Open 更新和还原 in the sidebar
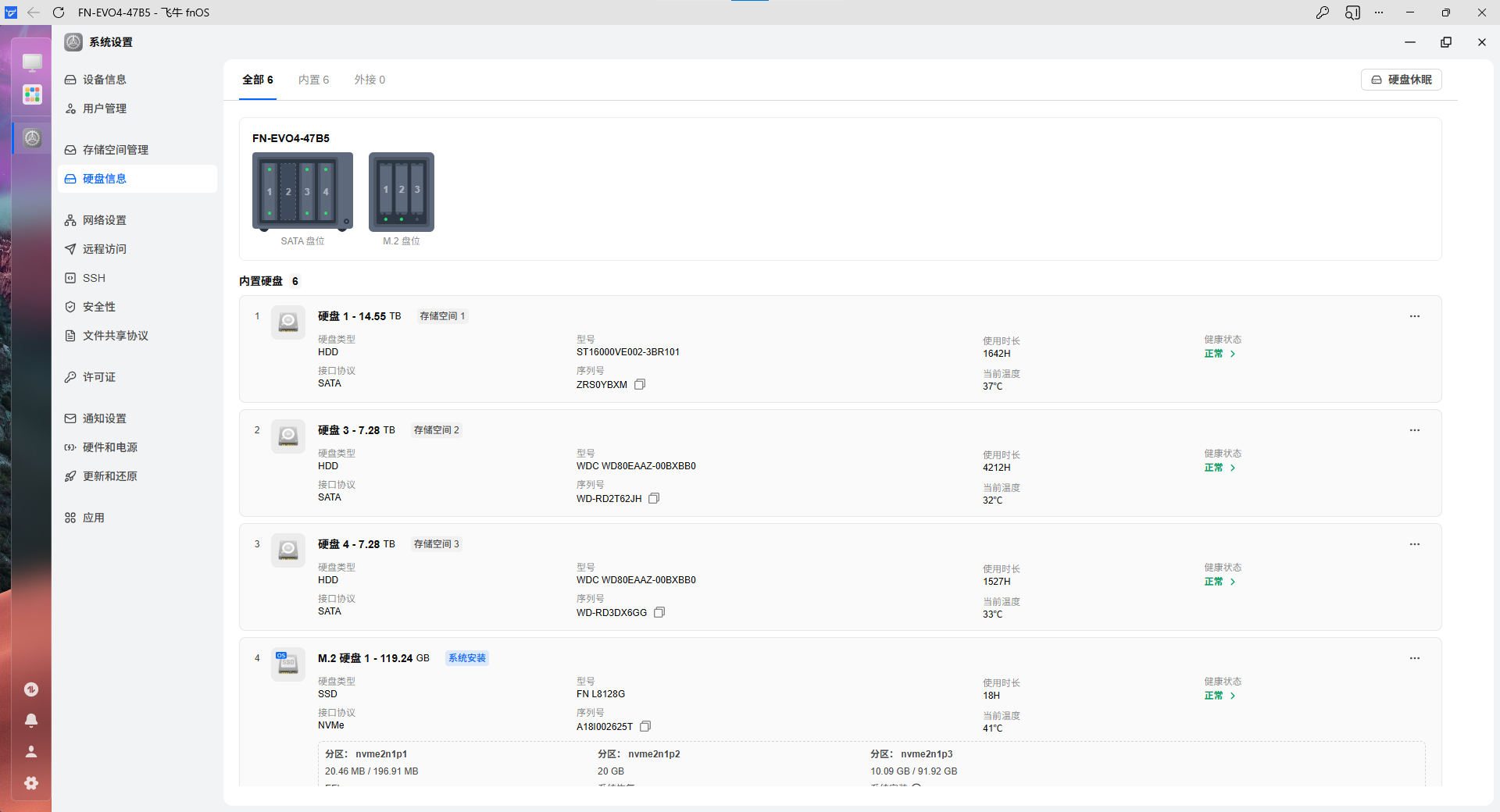This screenshot has width=1500, height=812. coord(137,476)
